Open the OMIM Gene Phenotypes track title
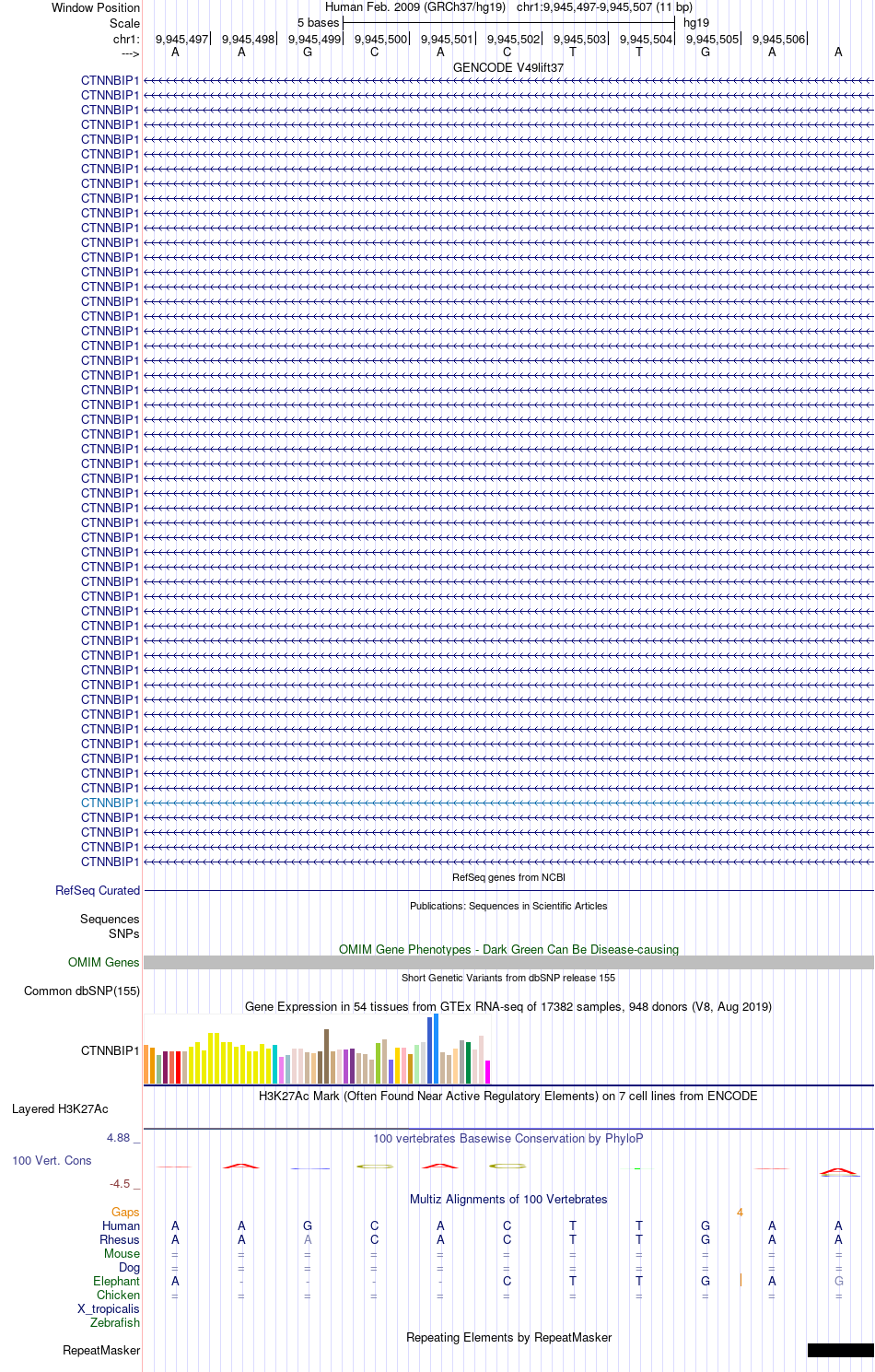Image resolution: width=875 pixels, height=1372 pixels. [x=508, y=949]
